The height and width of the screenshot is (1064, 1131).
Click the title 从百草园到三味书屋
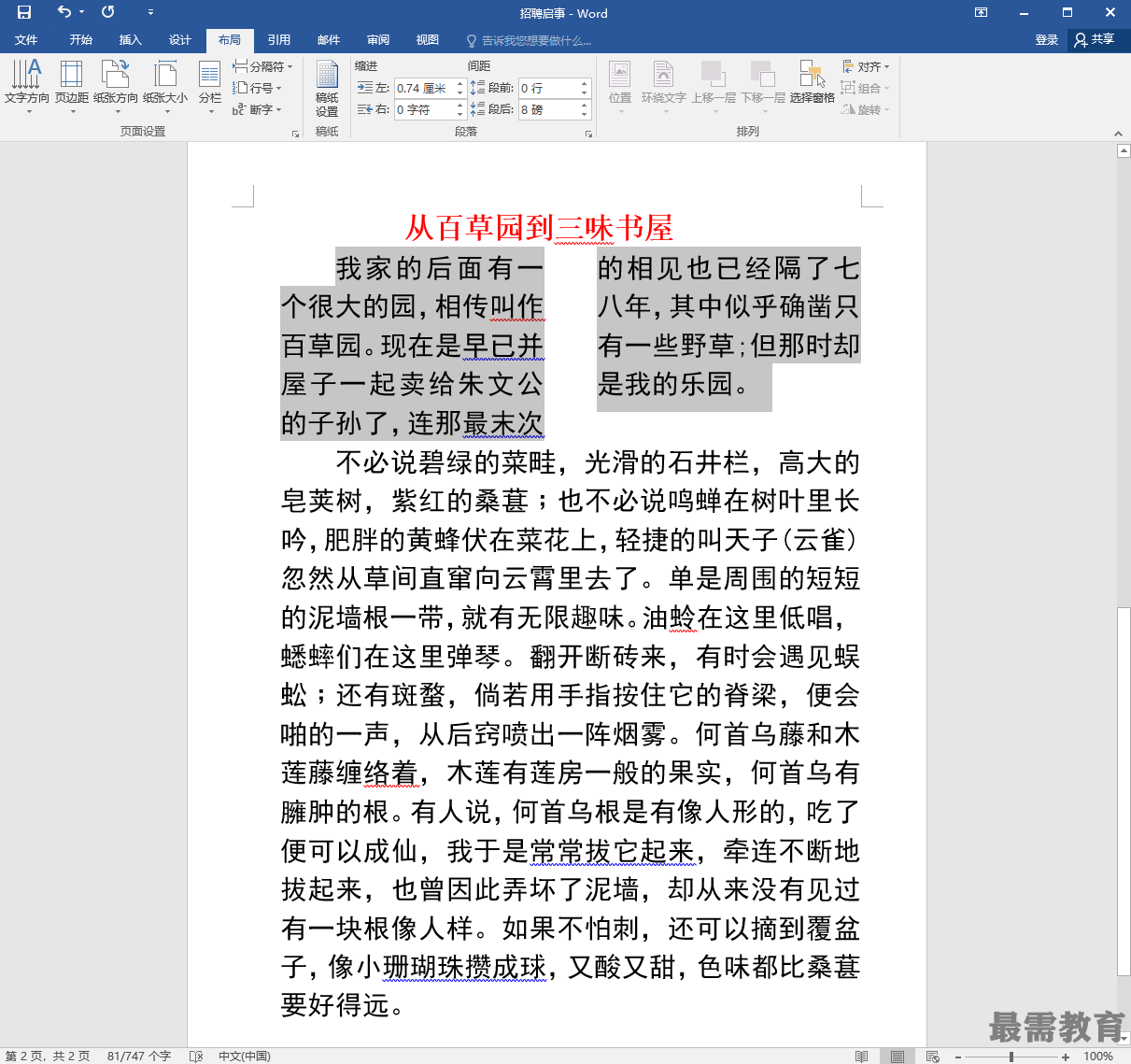539,227
